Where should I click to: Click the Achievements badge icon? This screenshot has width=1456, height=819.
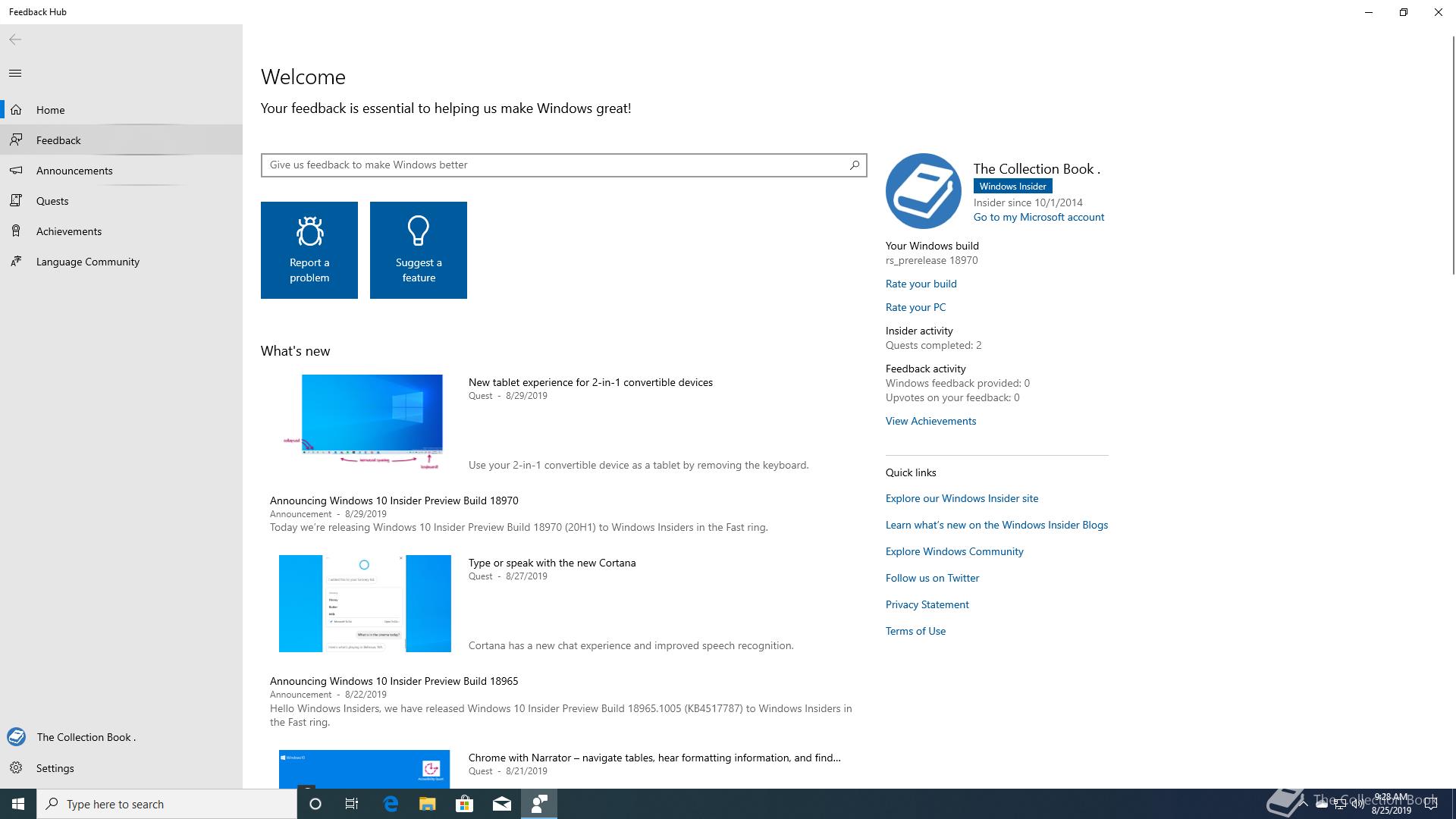(x=16, y=231)
